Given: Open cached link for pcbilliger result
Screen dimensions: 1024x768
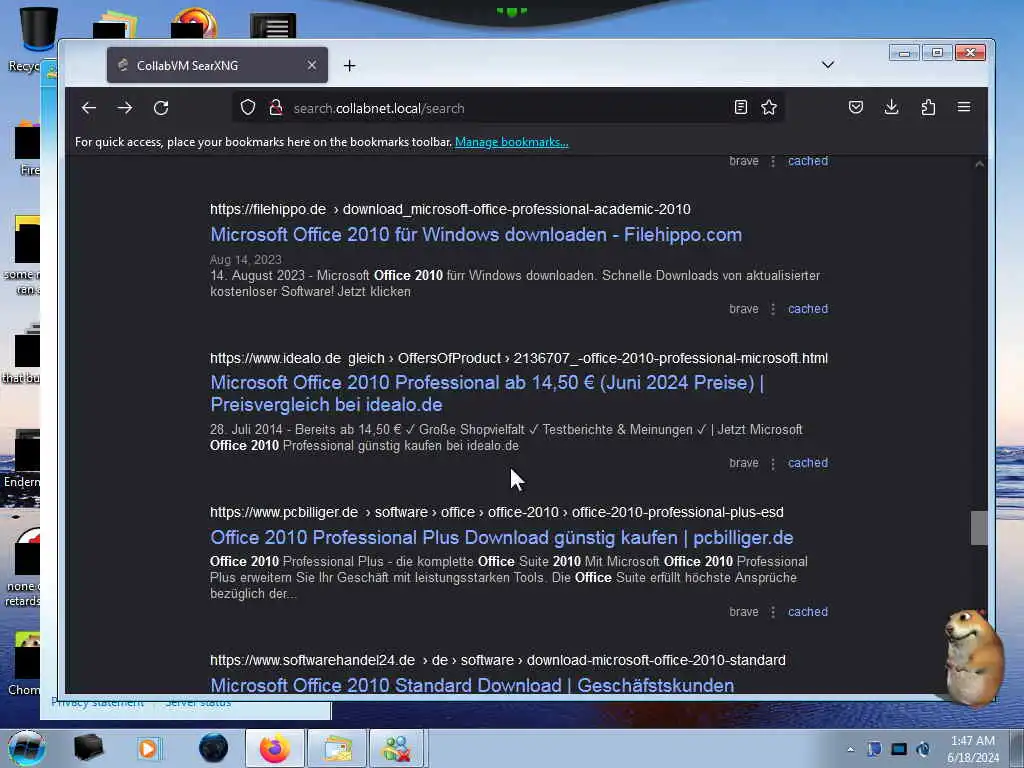Looking at the screenshot, I should tap(808, 612).
